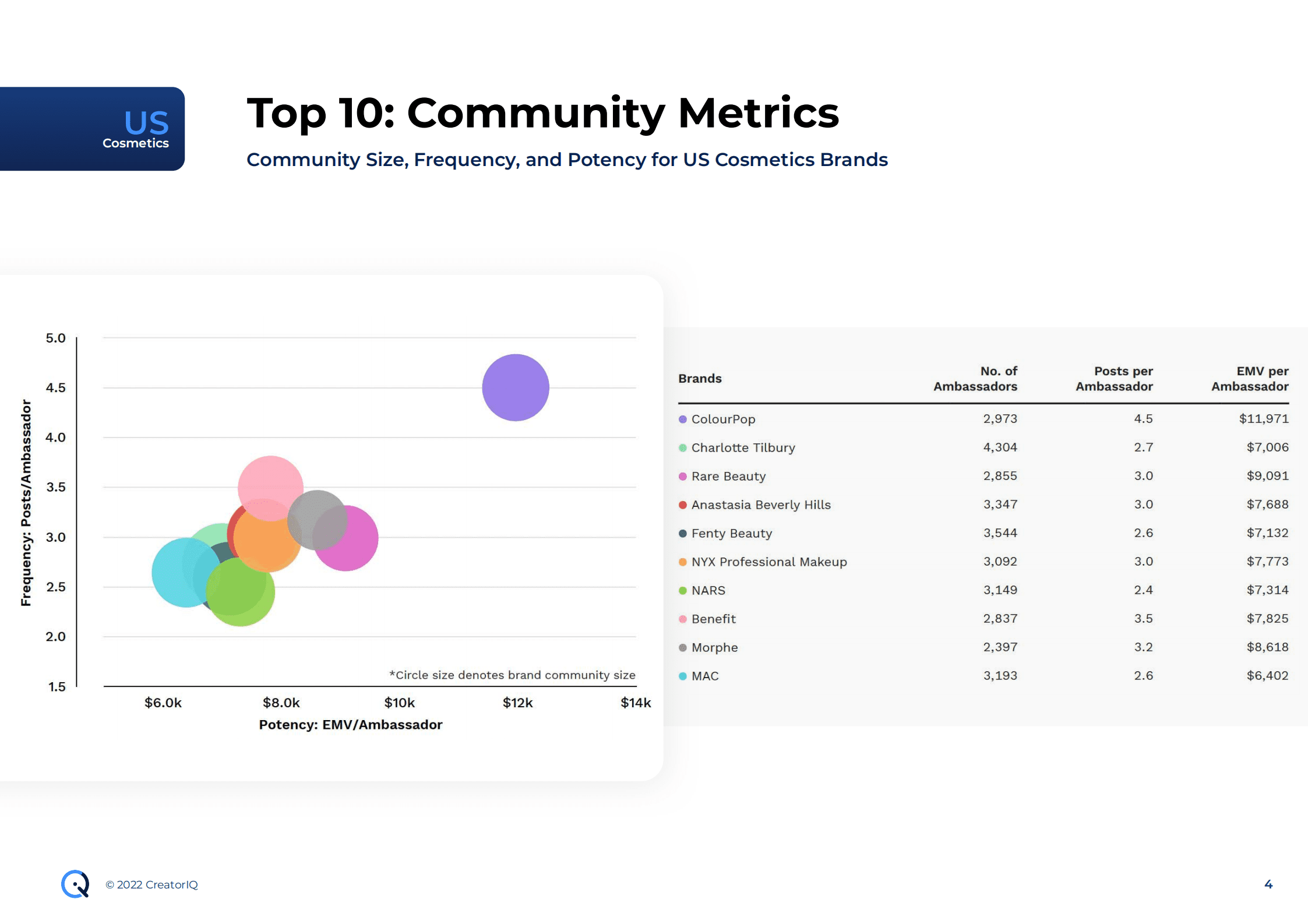Click the purple ColourPop bubble in chart
1308x924 pixels.
516,387
